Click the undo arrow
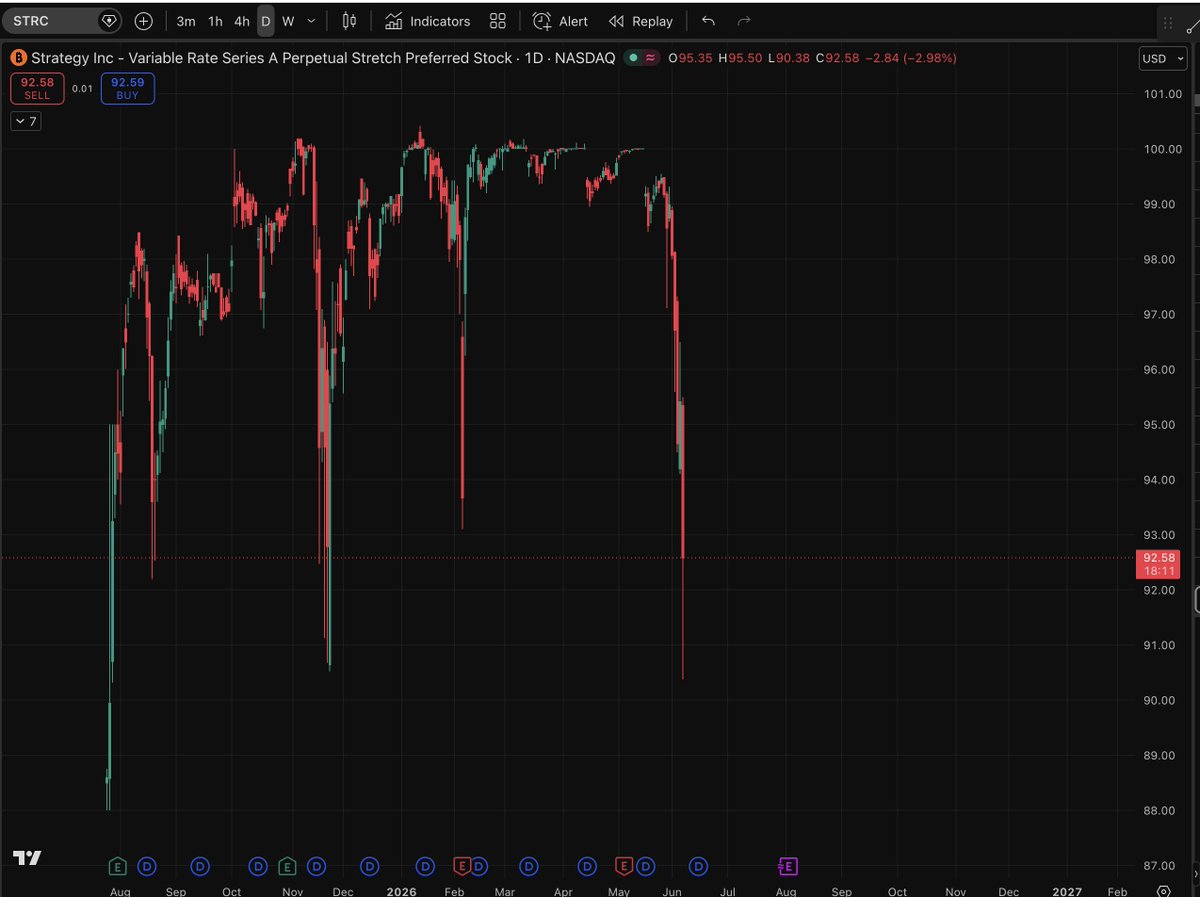The image size is (1200, 897). (x=708, y=21)
